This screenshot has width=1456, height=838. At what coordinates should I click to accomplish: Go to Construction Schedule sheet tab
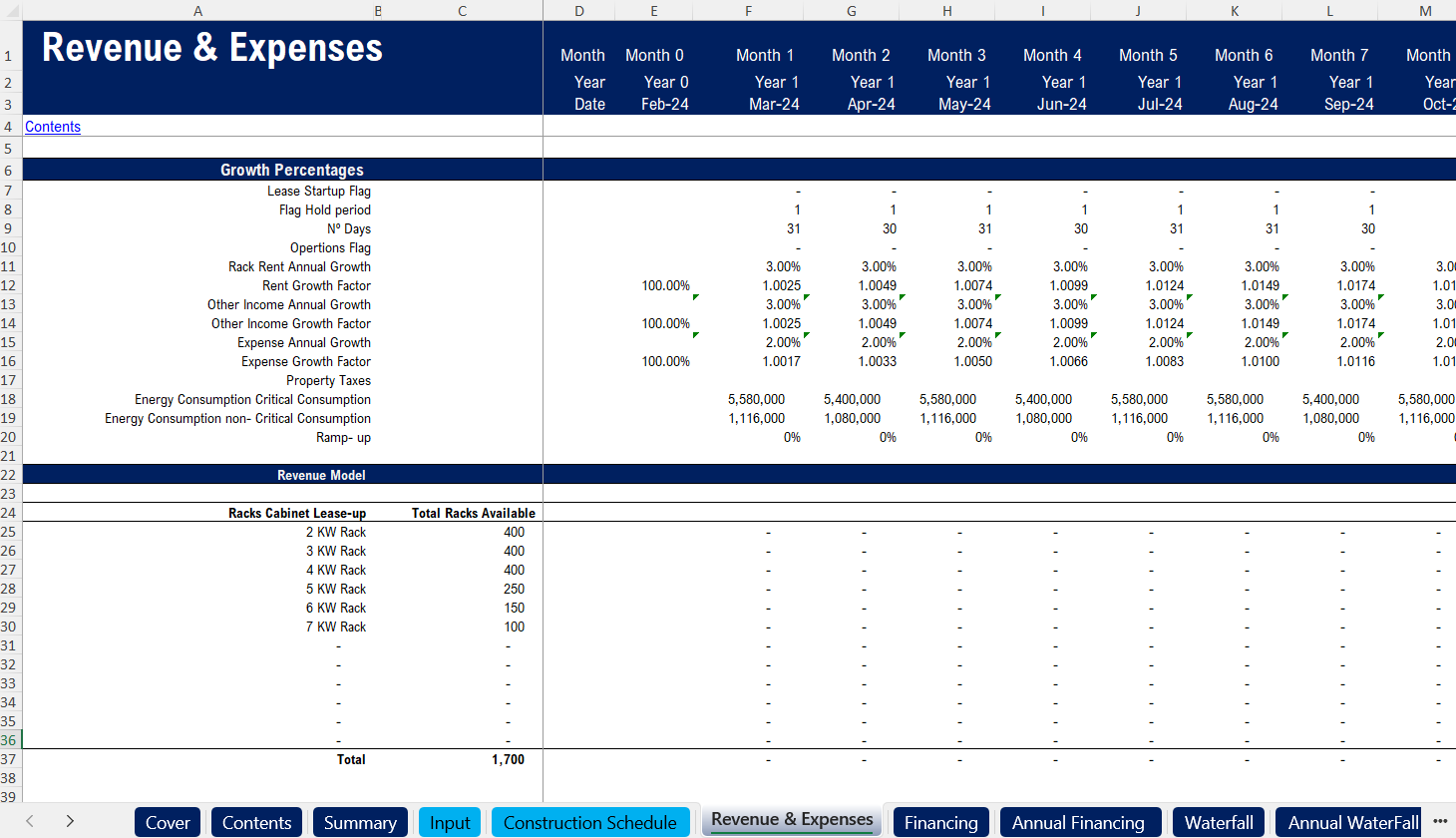pos(589,823)
